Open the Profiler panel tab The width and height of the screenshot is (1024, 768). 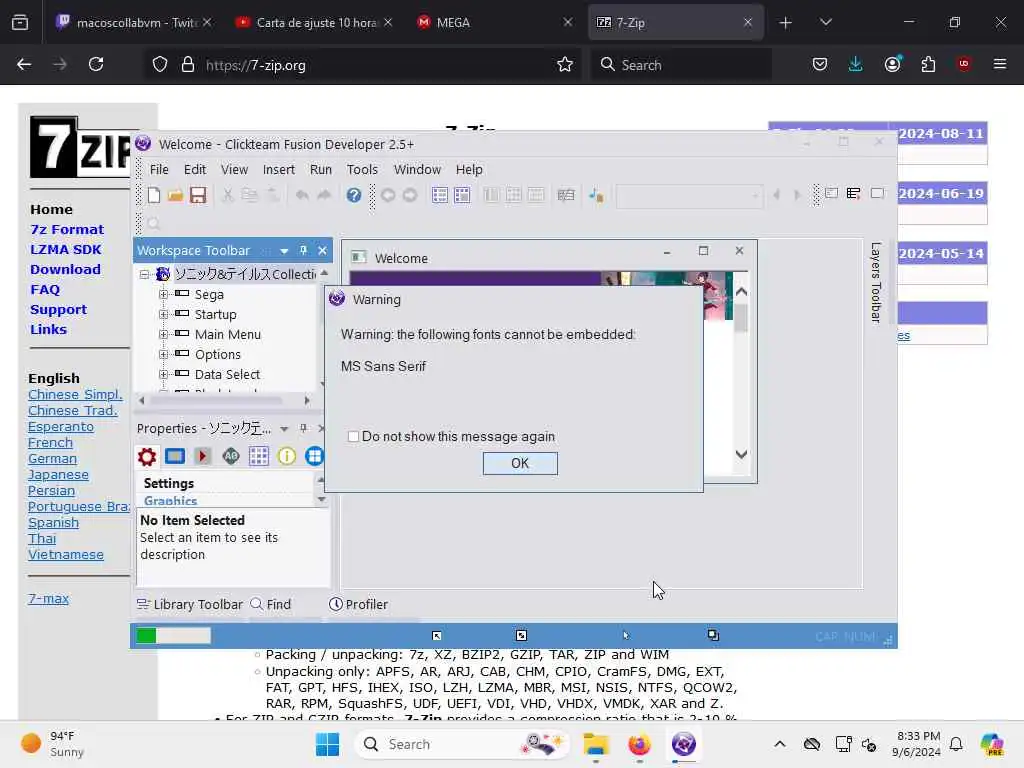point(358,604)
